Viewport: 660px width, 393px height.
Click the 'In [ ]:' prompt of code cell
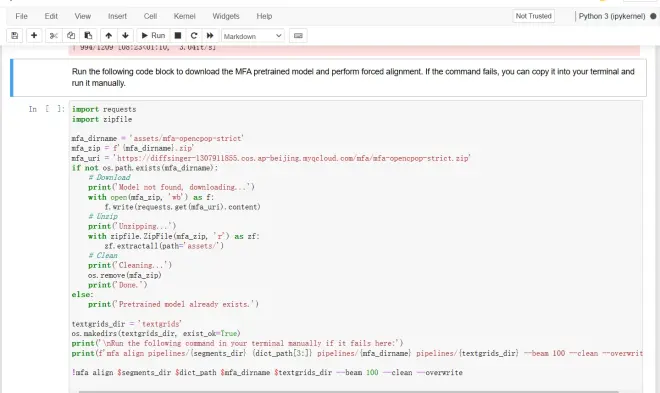coord(47,109)
